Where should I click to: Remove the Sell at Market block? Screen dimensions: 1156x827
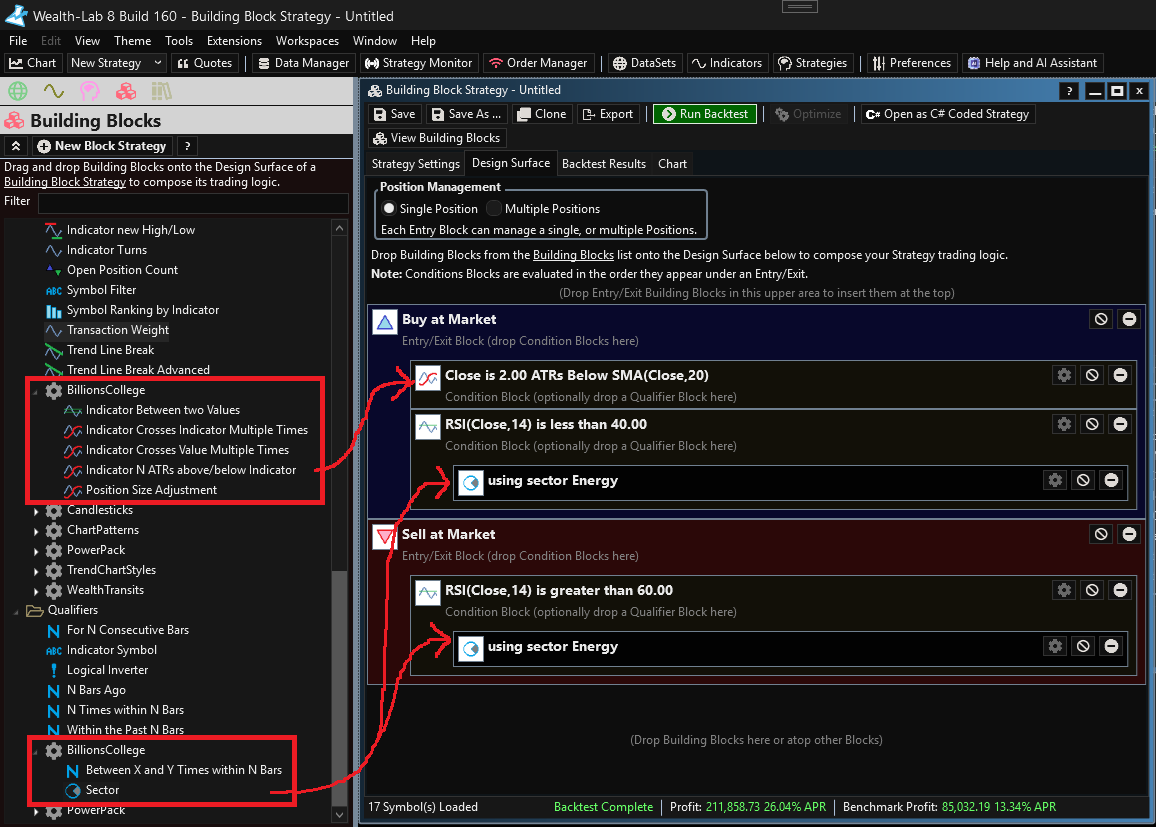tap(1129, 534)
